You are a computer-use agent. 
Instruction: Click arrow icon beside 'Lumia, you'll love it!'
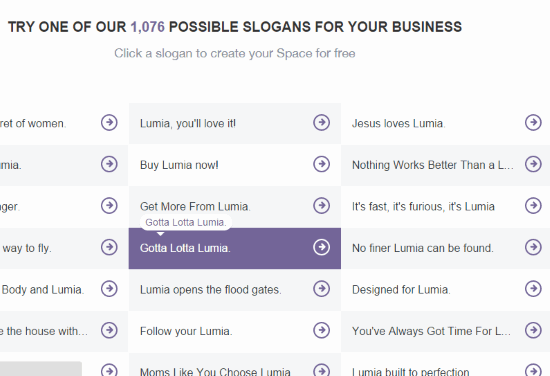tap(321, 122)
